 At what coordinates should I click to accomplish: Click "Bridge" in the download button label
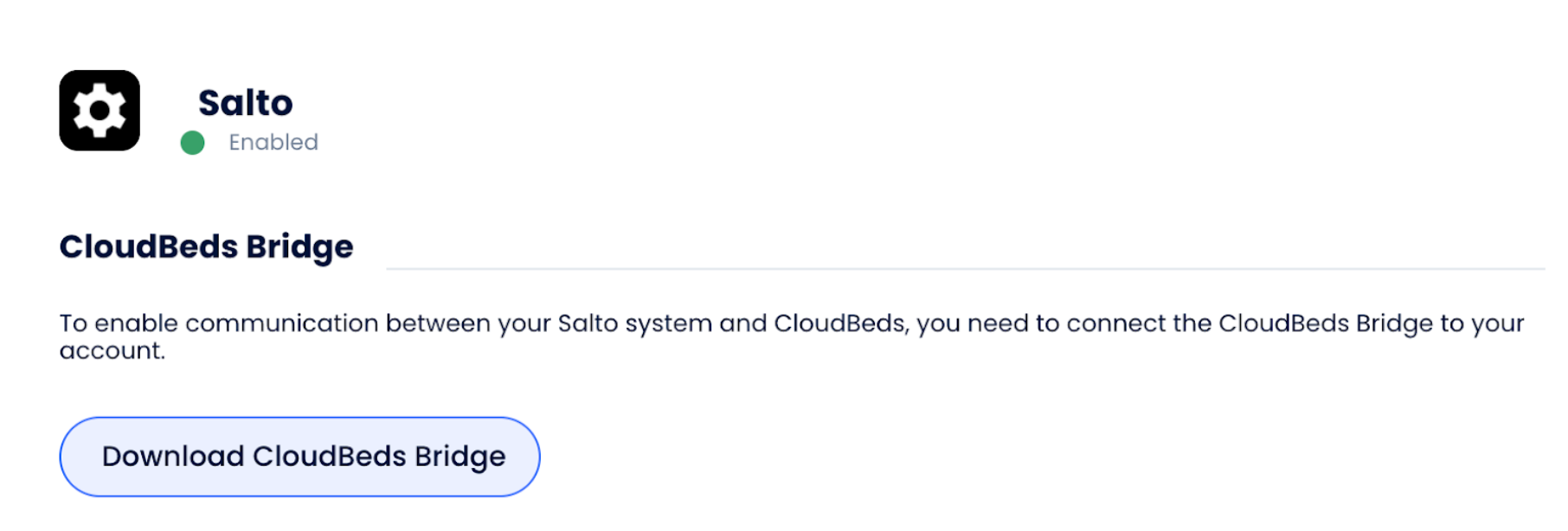(459, 457)
